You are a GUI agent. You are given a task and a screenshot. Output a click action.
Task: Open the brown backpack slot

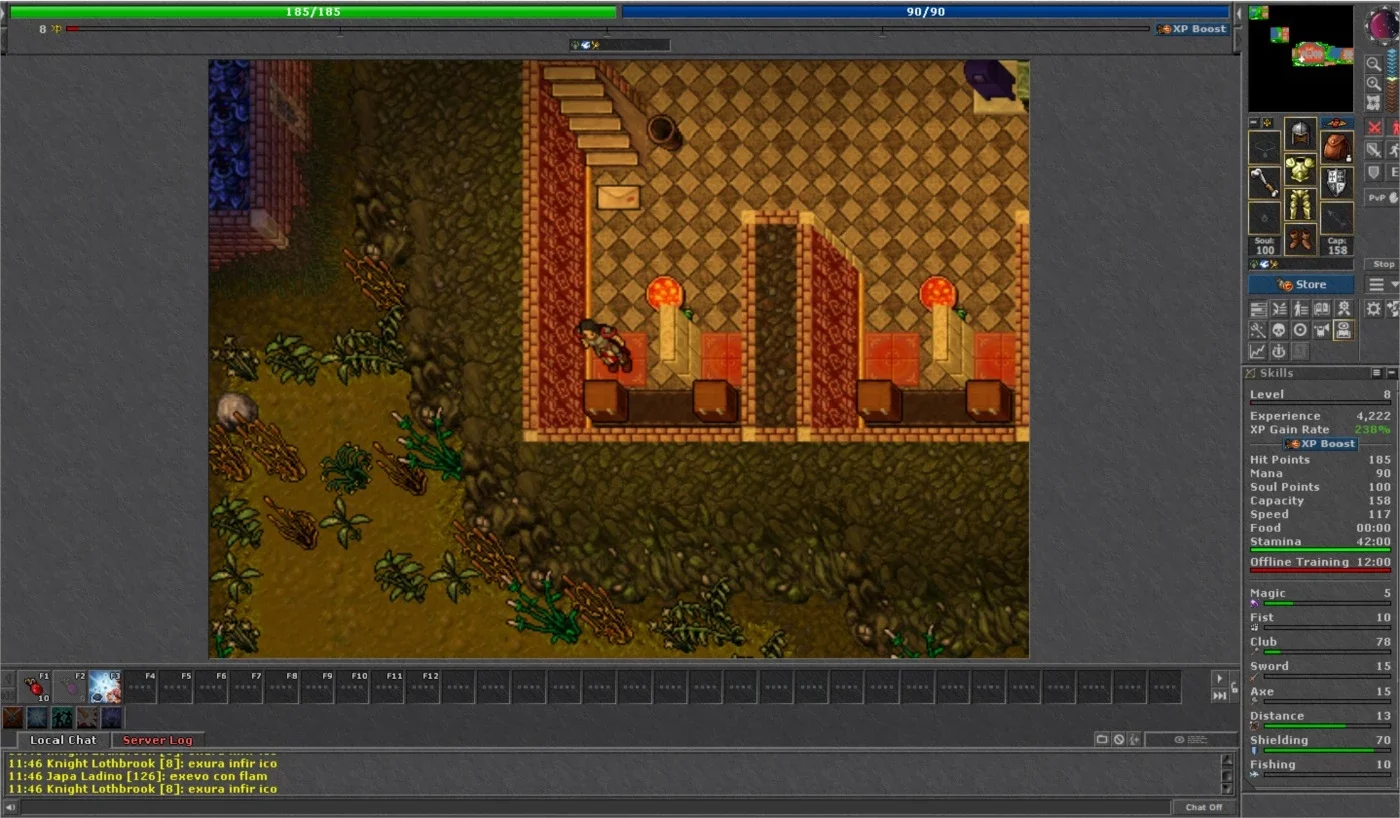(x=1337, y=147)
